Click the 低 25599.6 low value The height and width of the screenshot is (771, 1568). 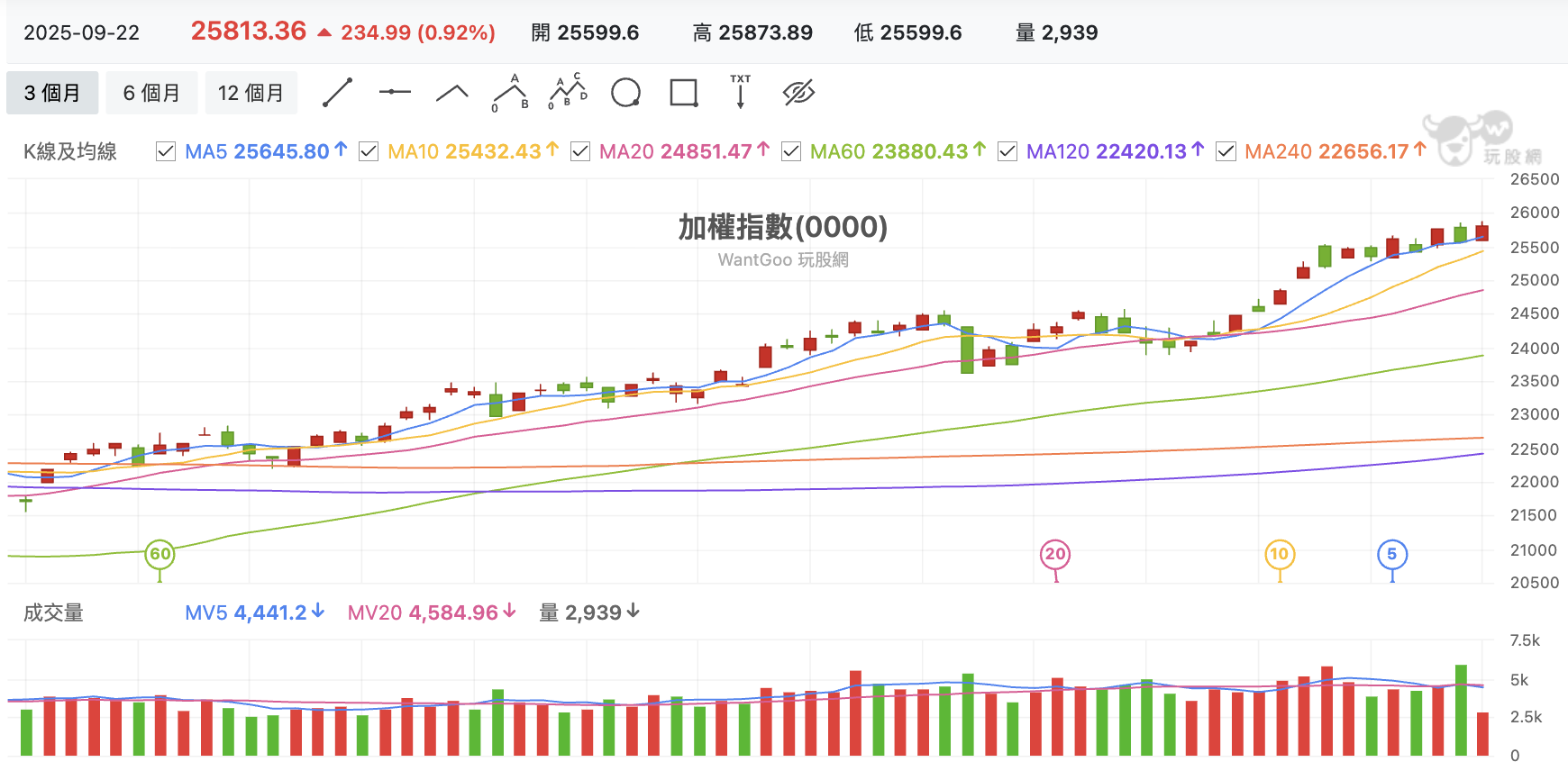907,33
